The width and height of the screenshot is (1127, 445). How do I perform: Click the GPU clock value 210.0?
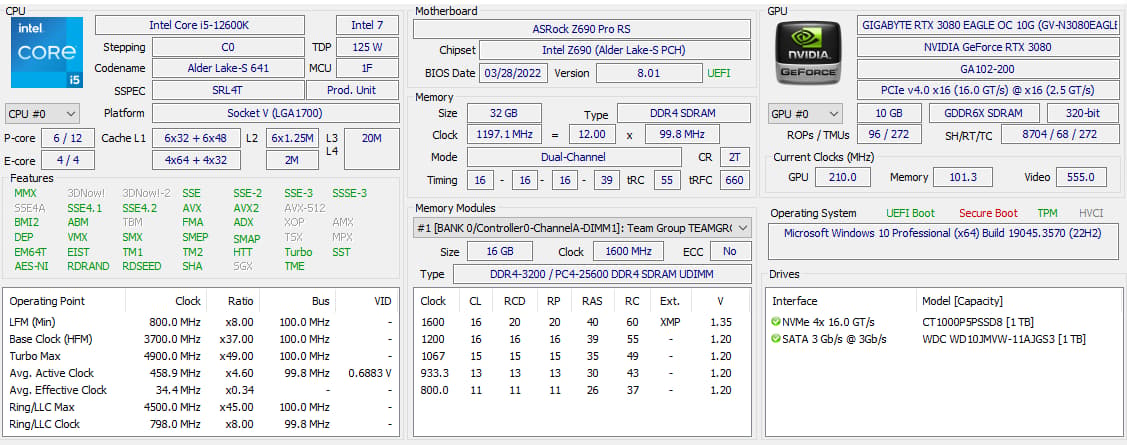click(x=842, y=177)
